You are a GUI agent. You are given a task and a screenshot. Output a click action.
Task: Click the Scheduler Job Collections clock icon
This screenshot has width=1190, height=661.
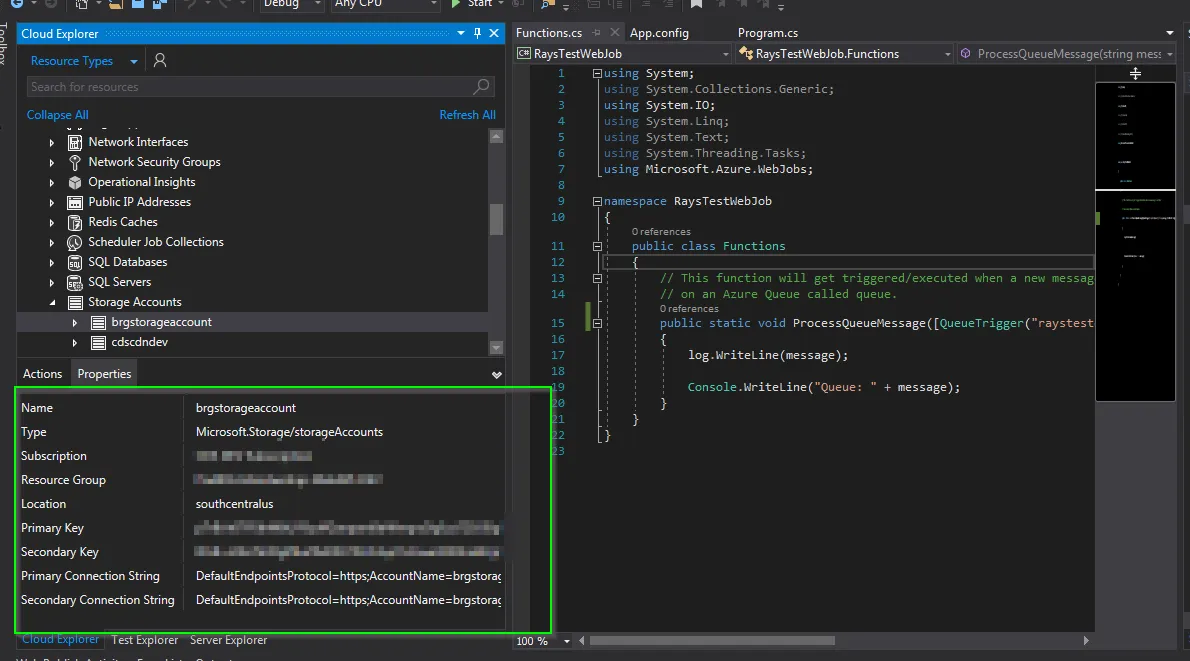point(75,242)
